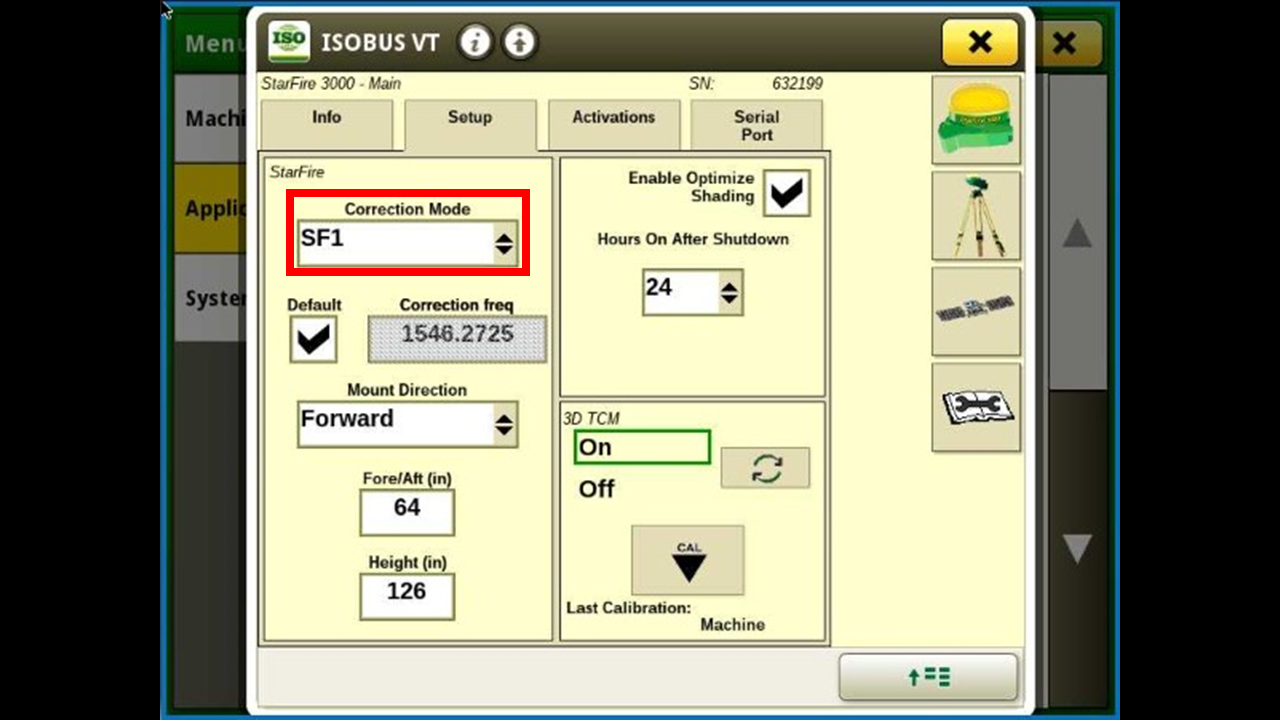The width and height of the screenshot is (1280, 720).
Task: Click the Correction freq 1546.2725 field
Action: [458, 339]
